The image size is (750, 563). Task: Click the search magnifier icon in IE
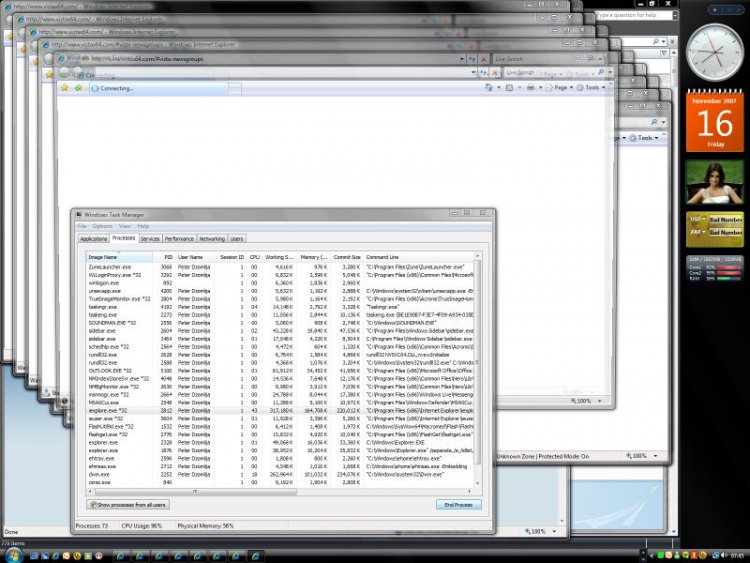click(x=601, y=72)
